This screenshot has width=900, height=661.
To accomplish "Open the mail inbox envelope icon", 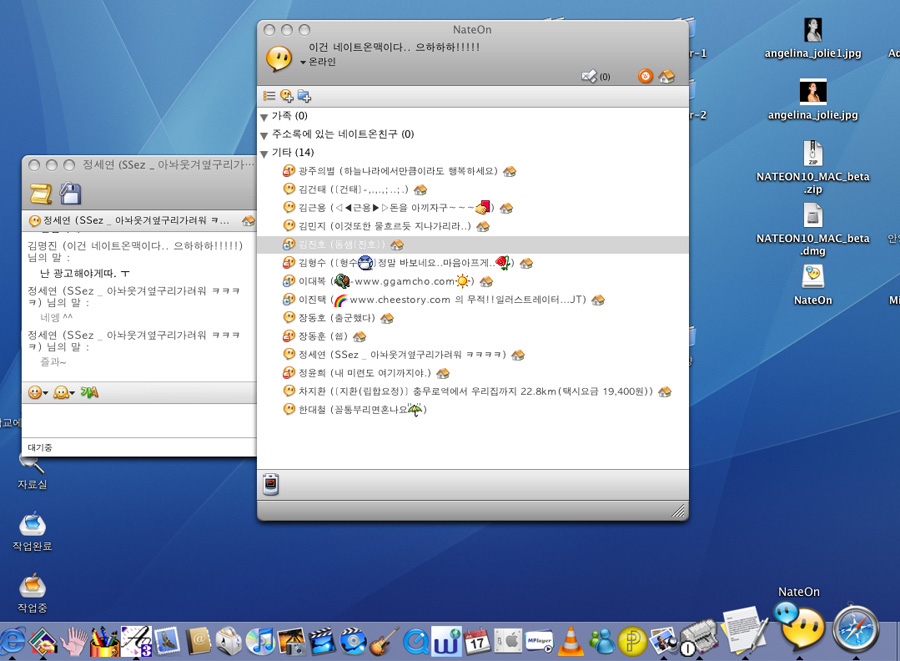I will 589,75.
